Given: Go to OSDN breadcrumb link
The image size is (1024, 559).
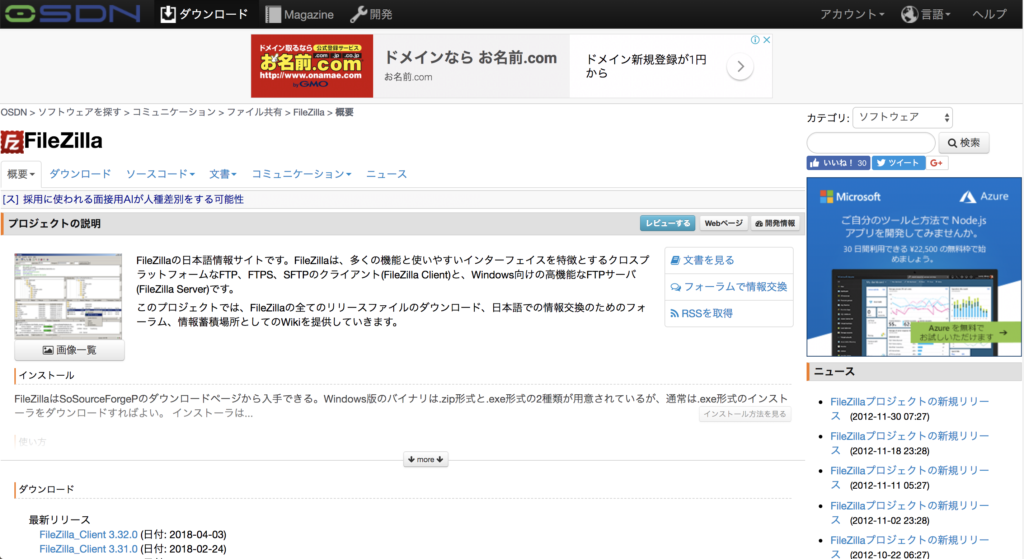Looking at the screenshot, I should [14, 112].
